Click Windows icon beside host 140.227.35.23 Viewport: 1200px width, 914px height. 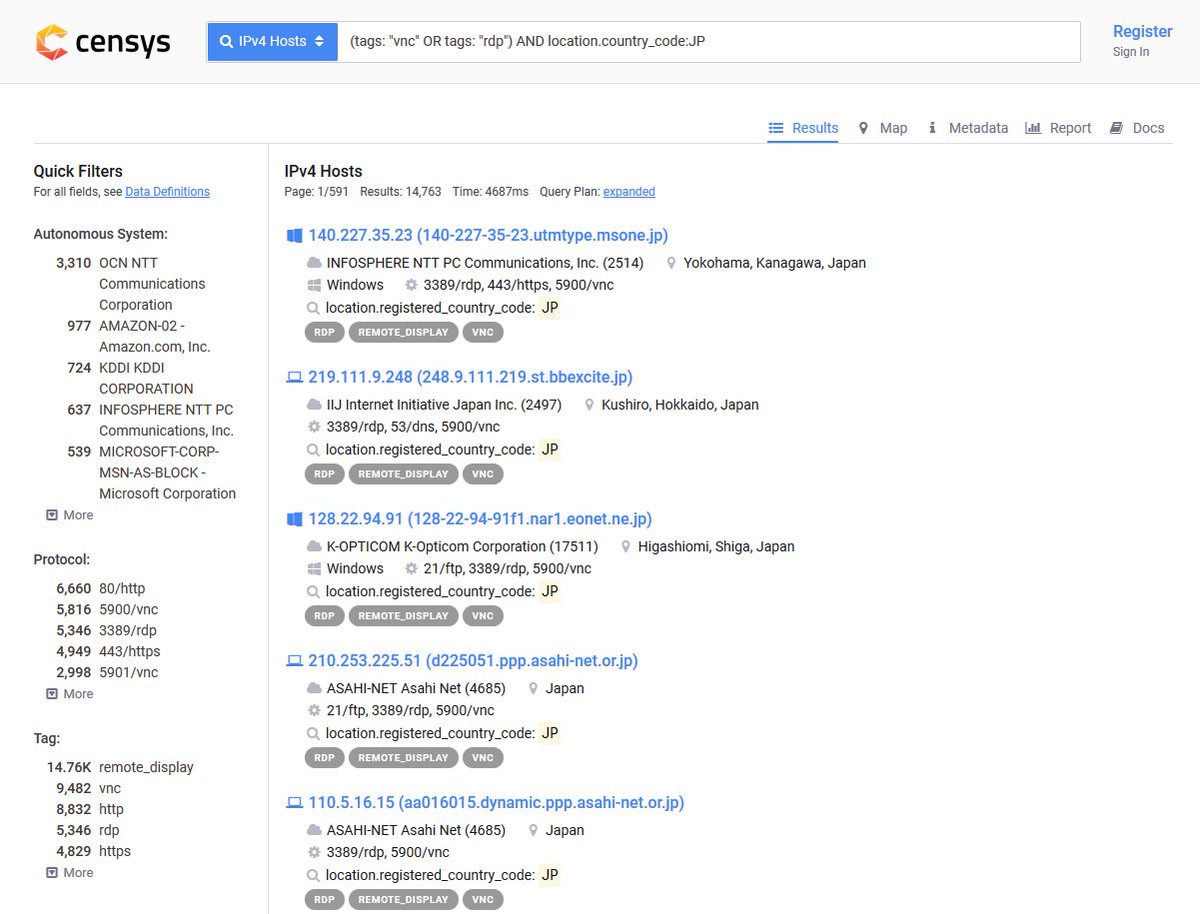[294, 236]
